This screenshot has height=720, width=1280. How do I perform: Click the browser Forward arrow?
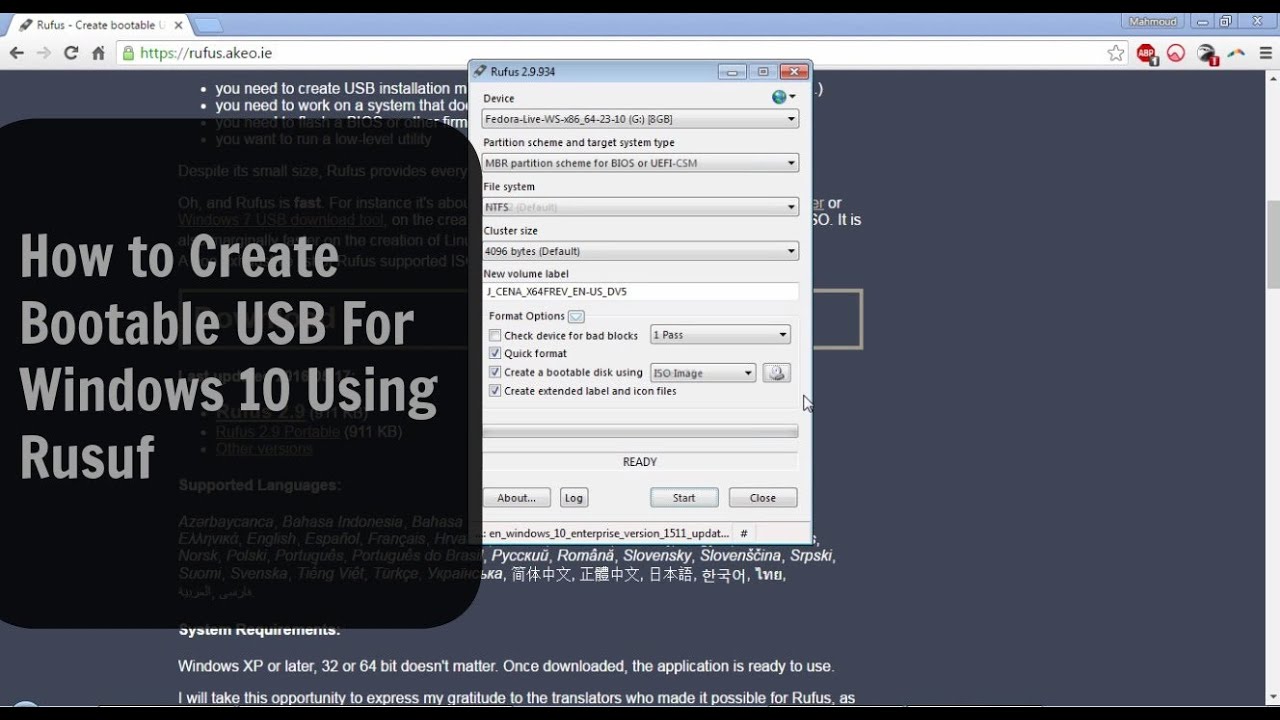pos(44,53)
